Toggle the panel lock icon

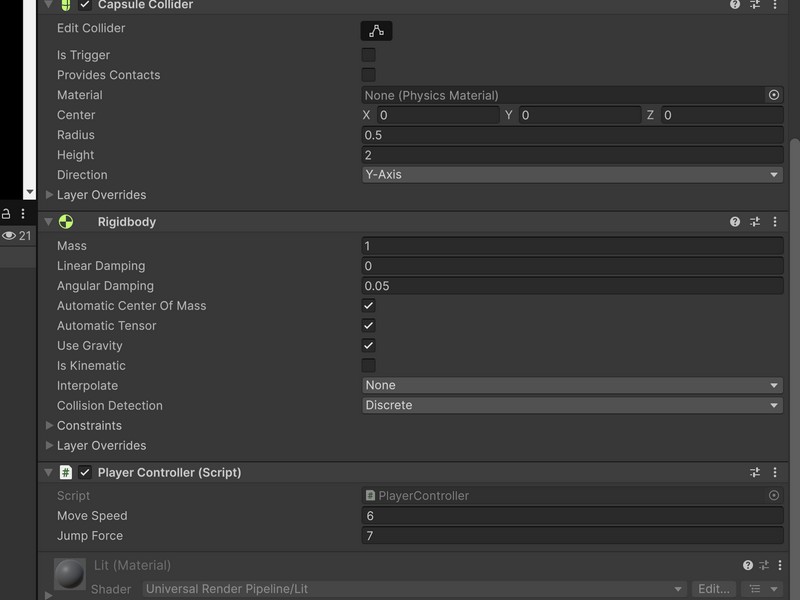click(x=6, y=213)
